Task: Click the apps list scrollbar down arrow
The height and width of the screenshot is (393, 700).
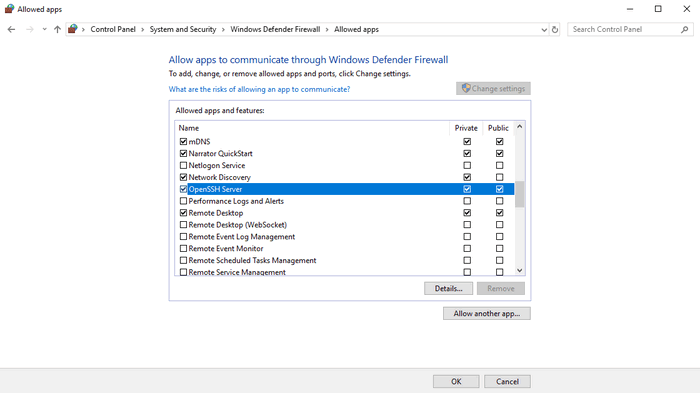Action: (520, 270)
